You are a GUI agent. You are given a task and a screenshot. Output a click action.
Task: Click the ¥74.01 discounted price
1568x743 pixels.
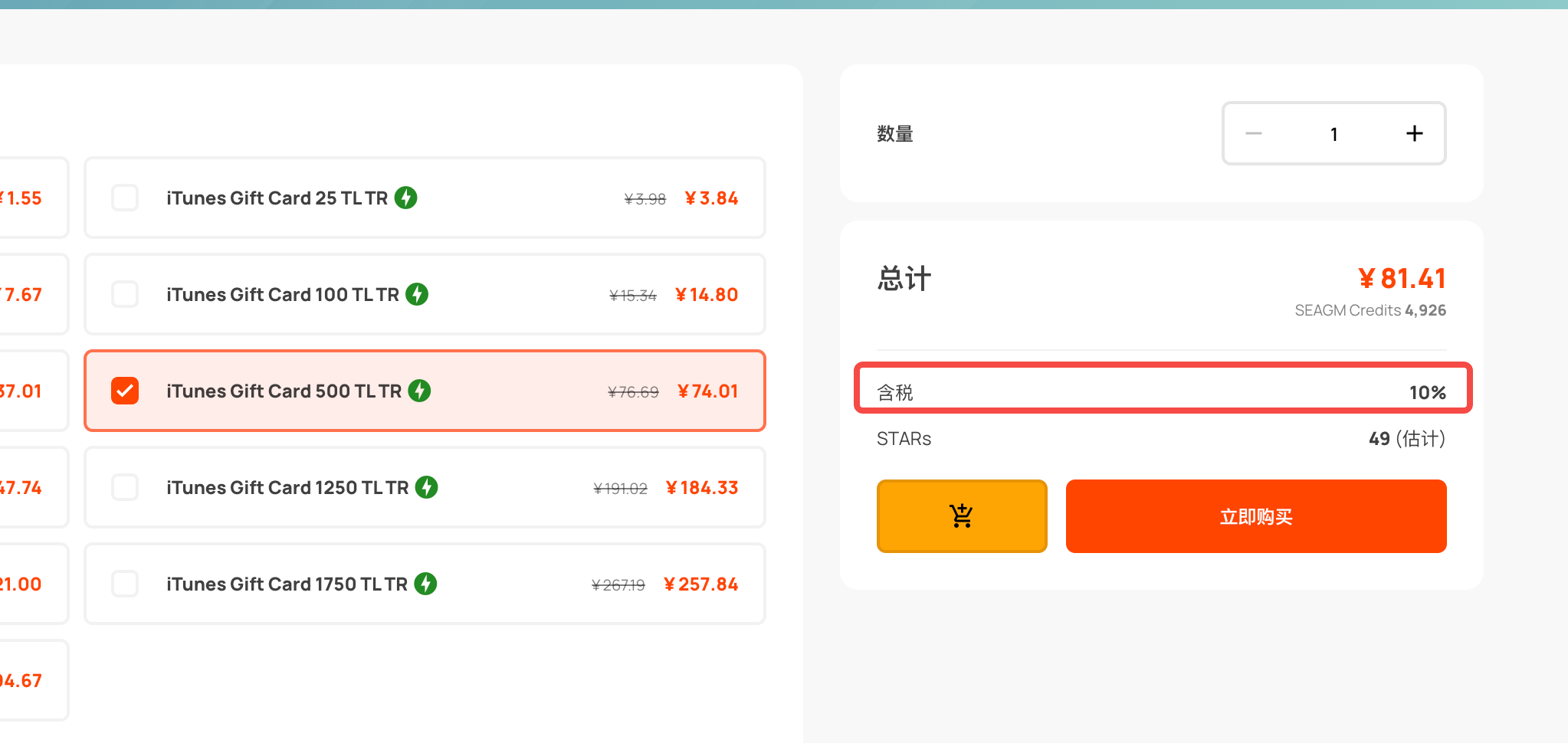coord(708,391)
